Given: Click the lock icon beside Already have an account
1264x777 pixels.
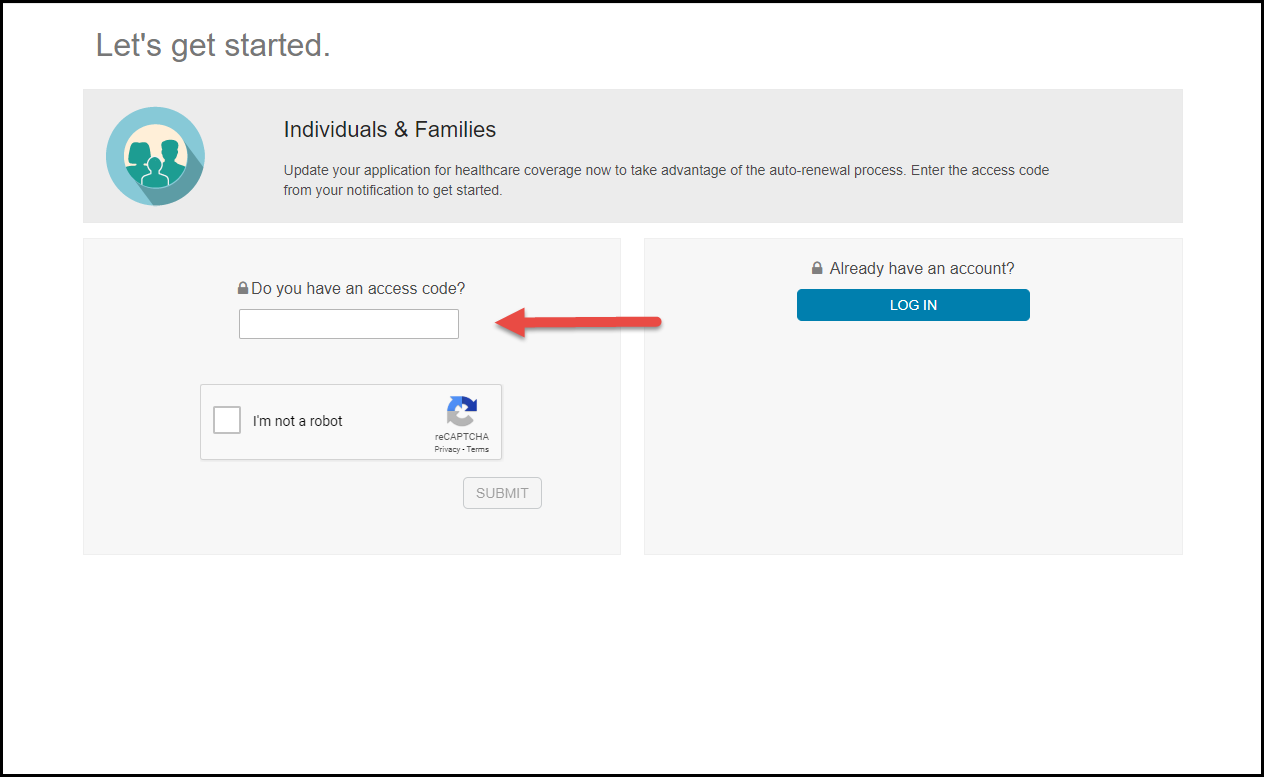Looking at the screenshot, I should click(817, 268).
